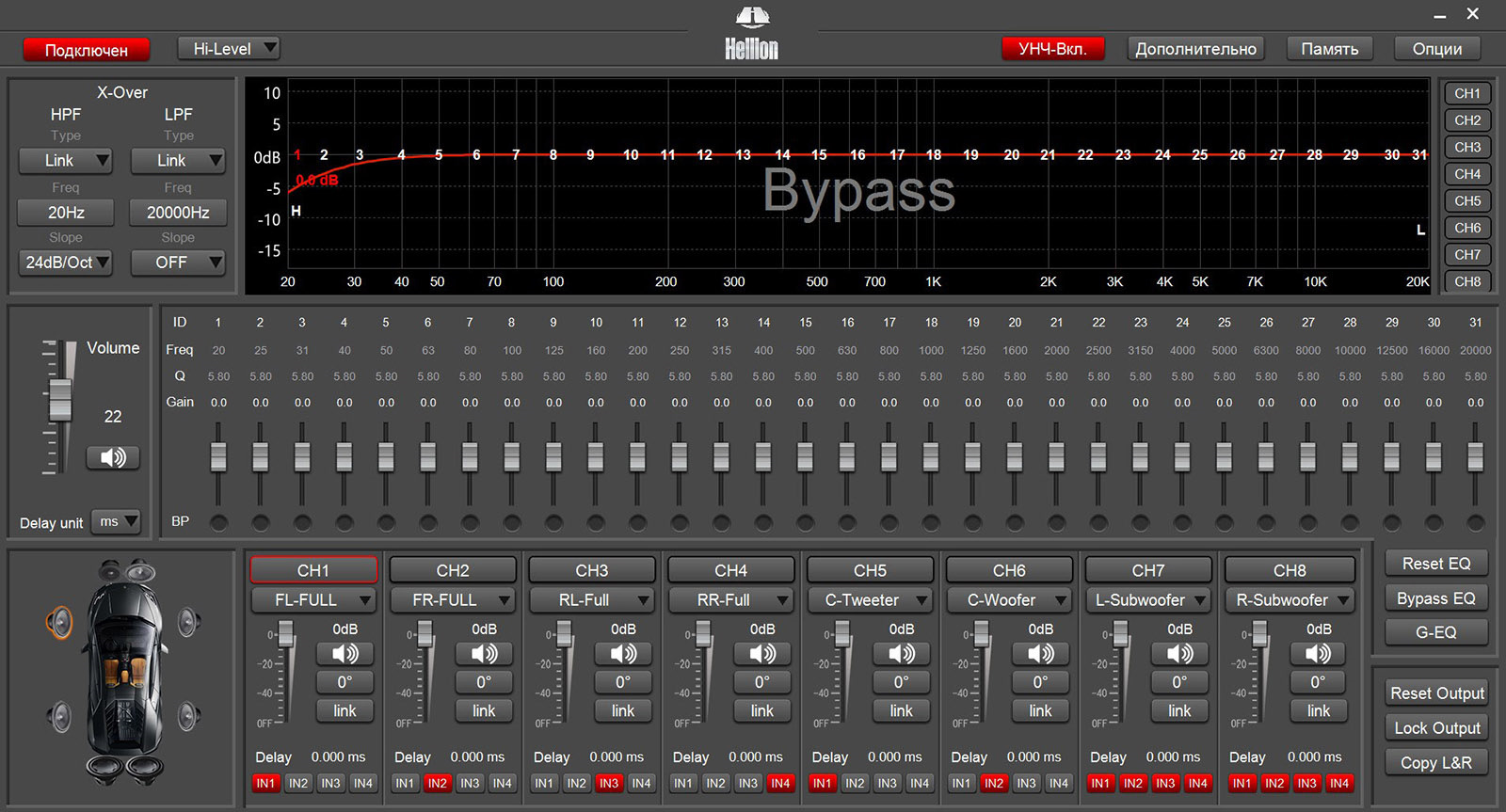
Task: Toggle CH5 phase 0° button
Action: (x=902, y=682)
